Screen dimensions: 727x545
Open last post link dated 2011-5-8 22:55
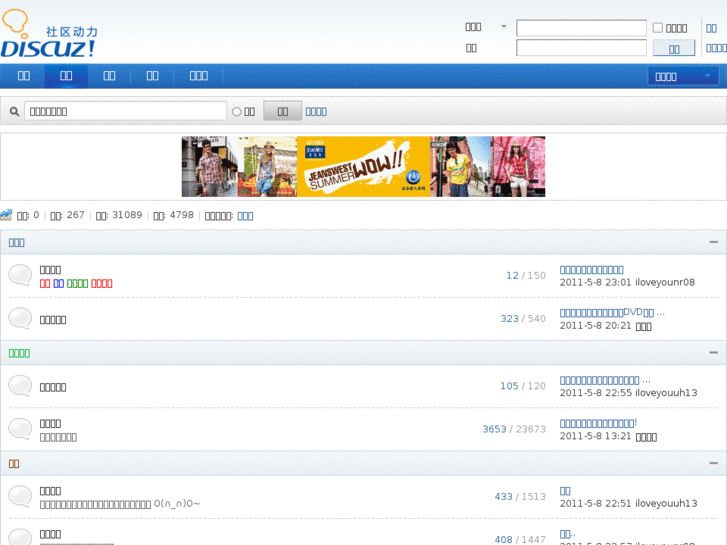click(x=605, y=380)
